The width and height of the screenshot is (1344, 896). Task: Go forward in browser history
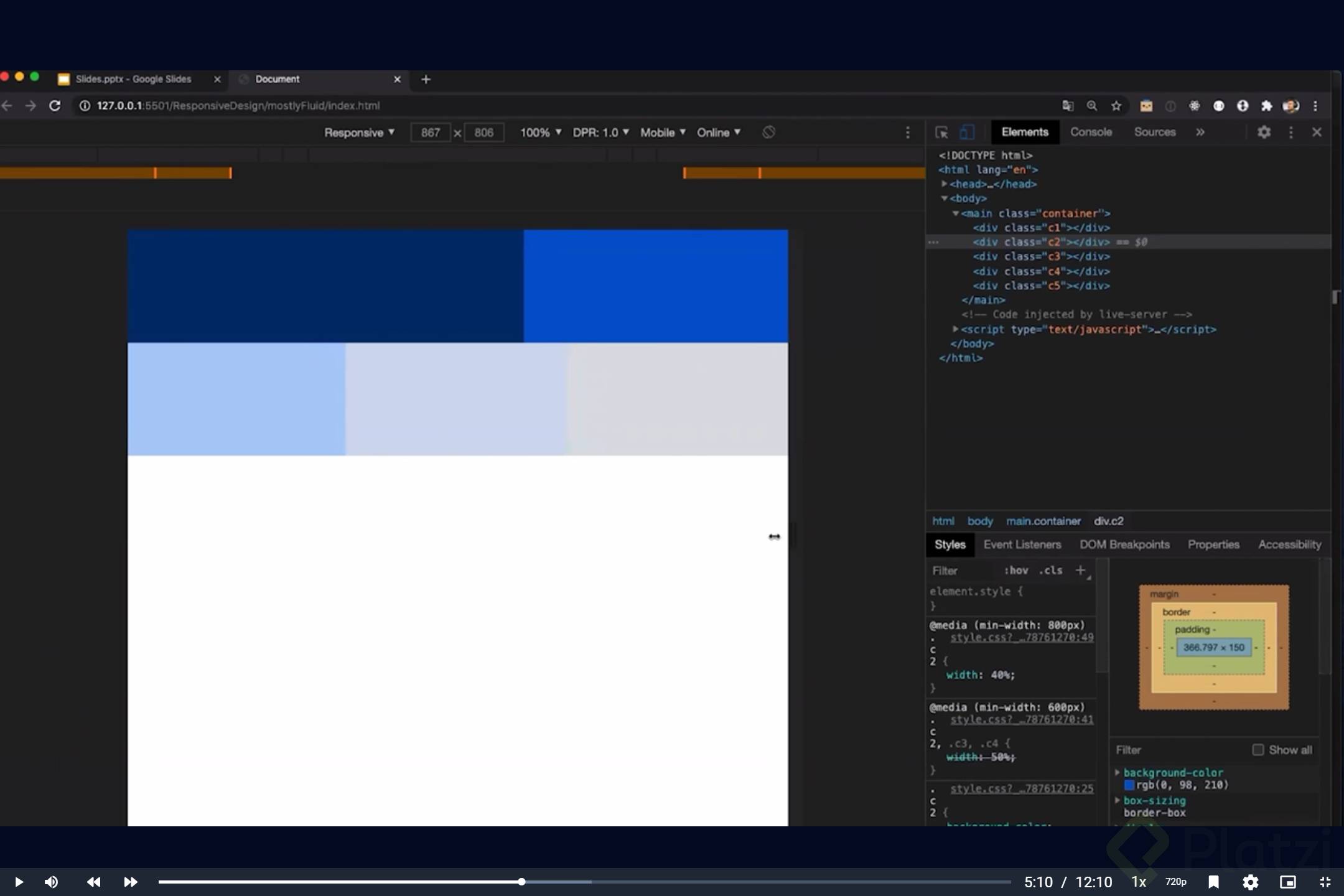pyautogui.click(x=30, y=106)
